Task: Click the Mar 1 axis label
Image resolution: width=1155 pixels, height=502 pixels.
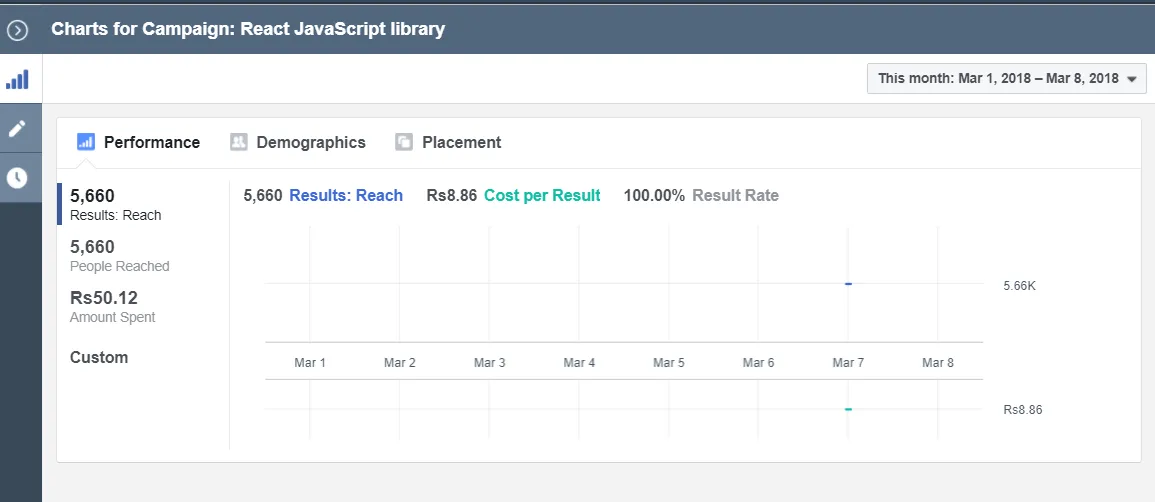Action: coord(310,363)
